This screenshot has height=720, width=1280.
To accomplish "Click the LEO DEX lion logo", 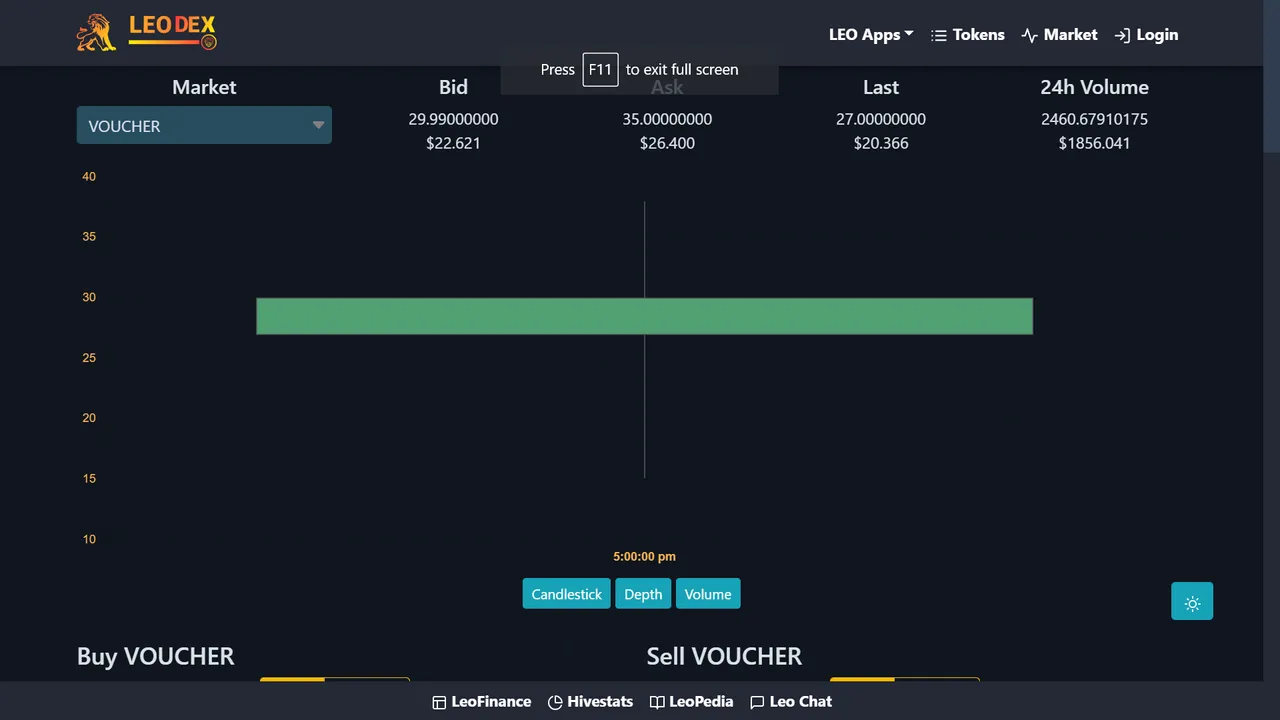I will tap(146, 33).
